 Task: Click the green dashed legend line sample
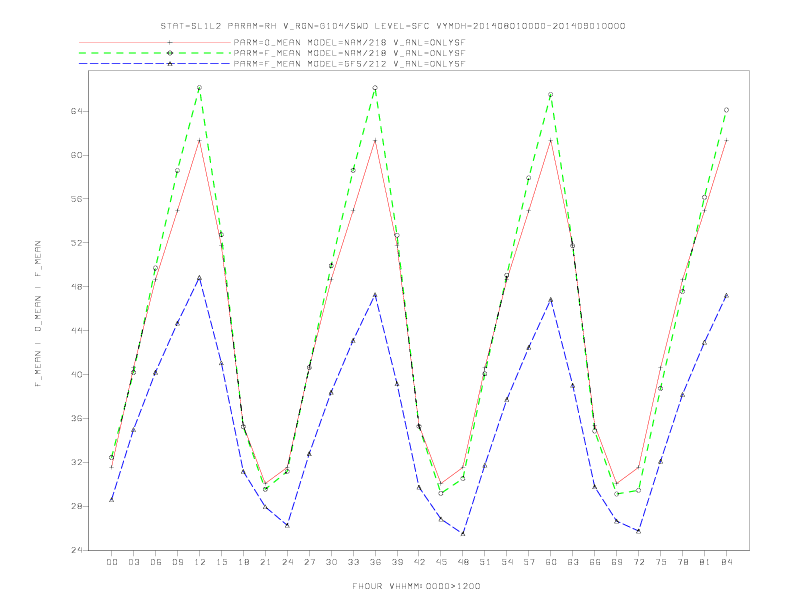pyautogui.click(x=155, y=53)
